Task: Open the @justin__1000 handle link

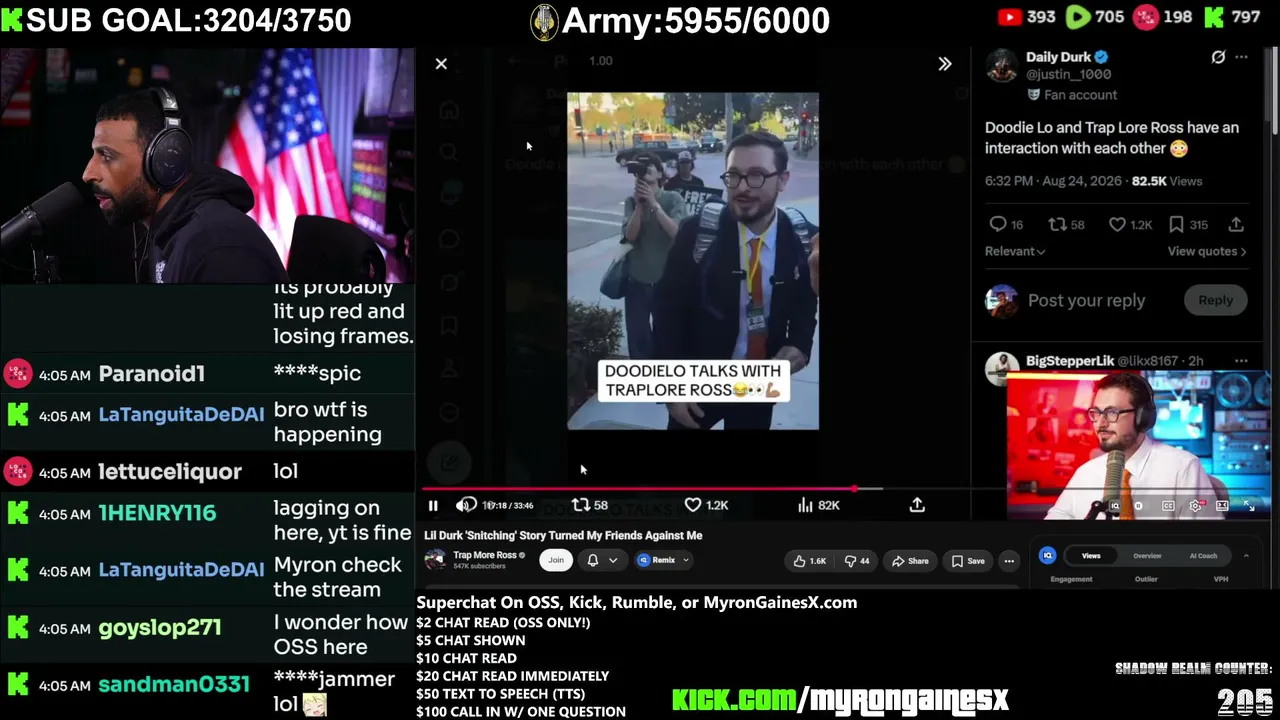Action: [x=1068, y=74]
